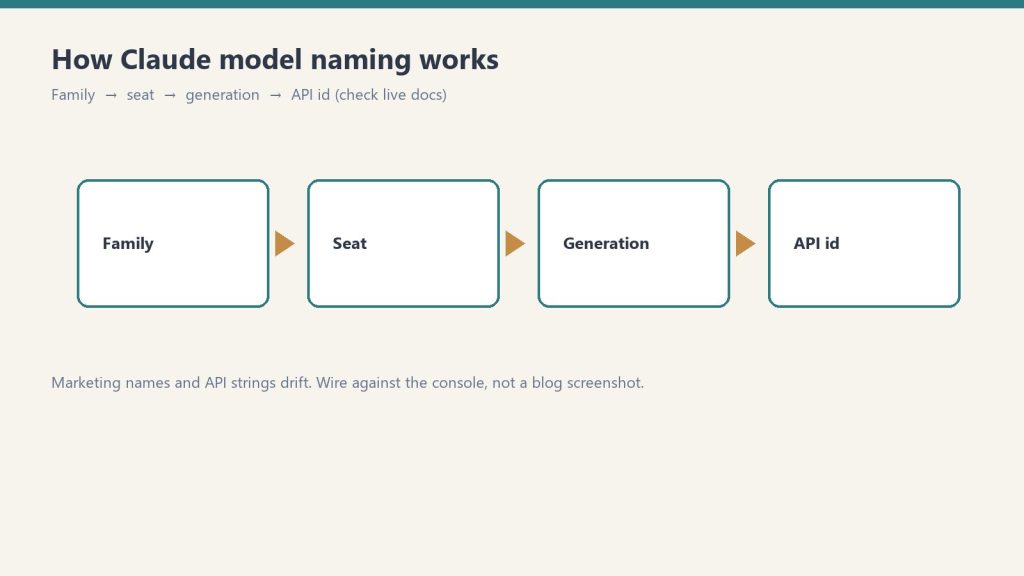Click the word 'generation' in the subtitle
1024x576 pixels.
click(222, 95)
